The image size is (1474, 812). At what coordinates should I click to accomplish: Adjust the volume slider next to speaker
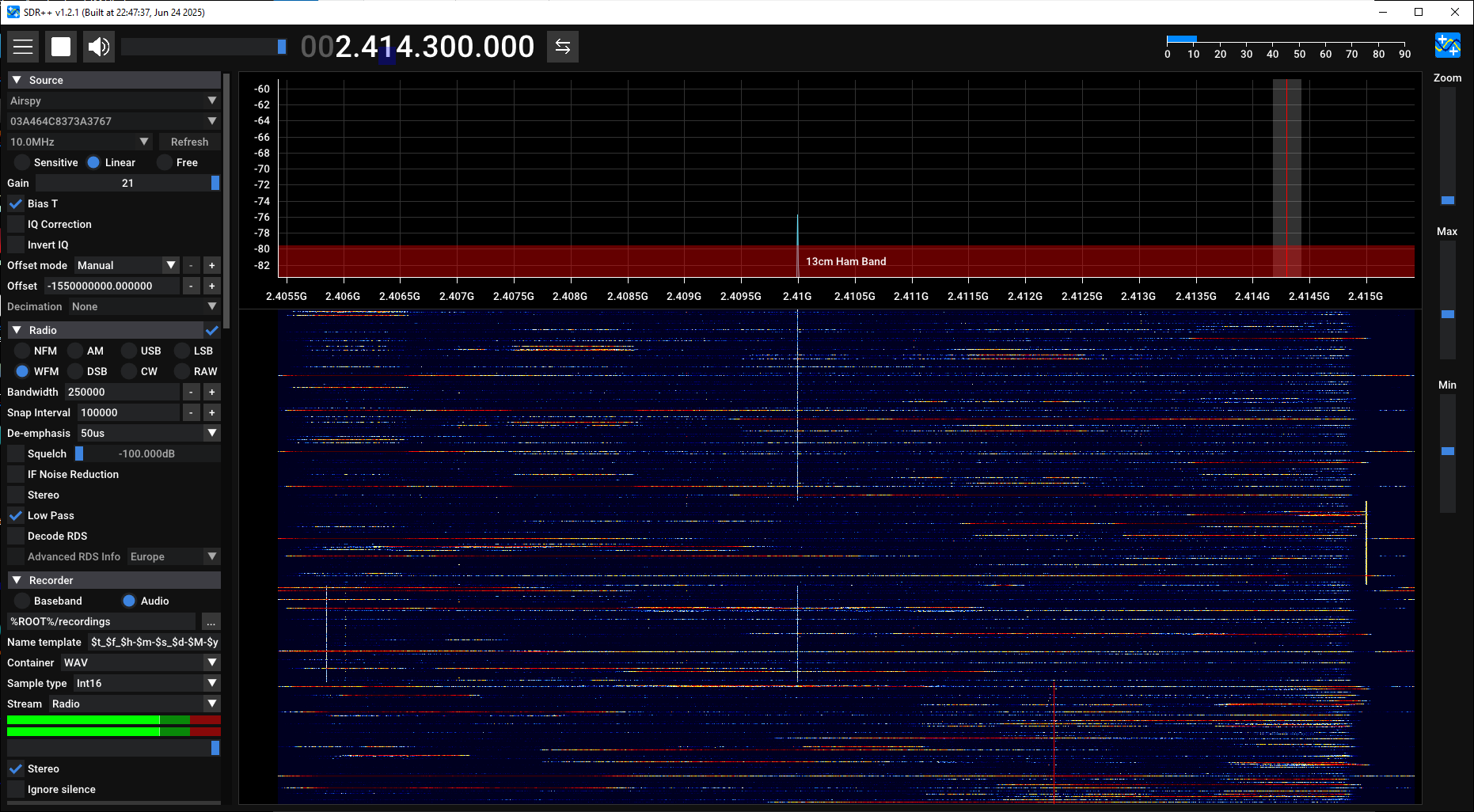coord(203,47)
